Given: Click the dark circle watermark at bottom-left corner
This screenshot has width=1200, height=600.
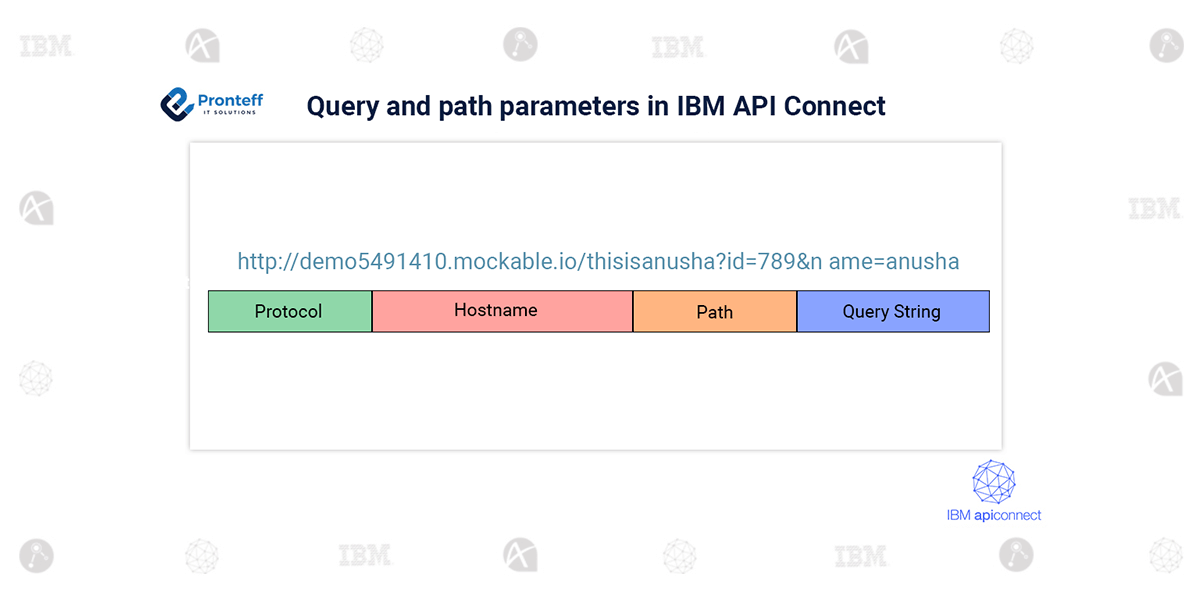Looking at the screenshot, I should point(36,555).
